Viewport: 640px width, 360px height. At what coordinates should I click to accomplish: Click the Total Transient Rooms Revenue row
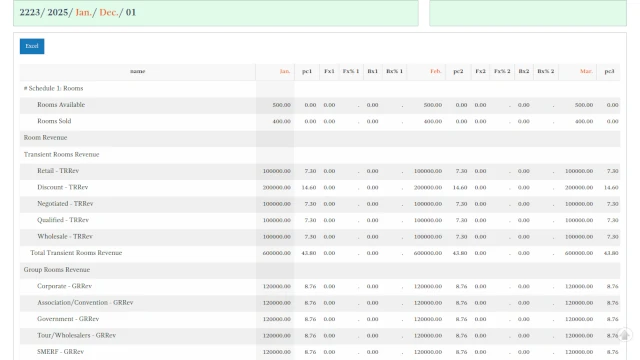pyautogui.click(x=320, y=253)
